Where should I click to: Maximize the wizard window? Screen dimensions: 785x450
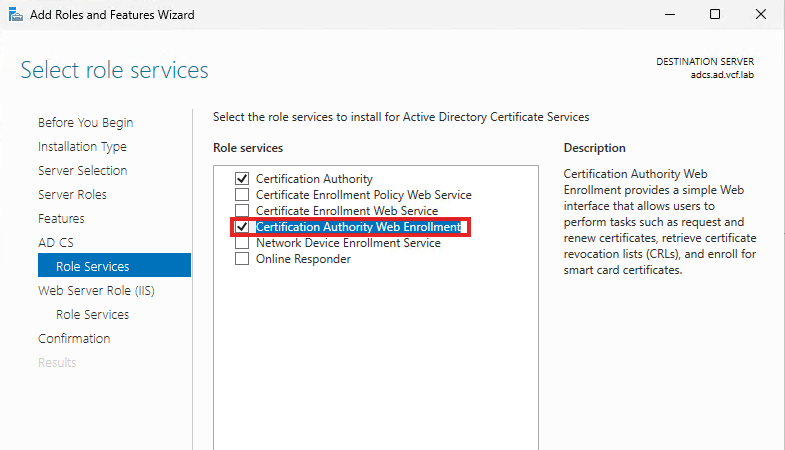(x=715, y=15)
